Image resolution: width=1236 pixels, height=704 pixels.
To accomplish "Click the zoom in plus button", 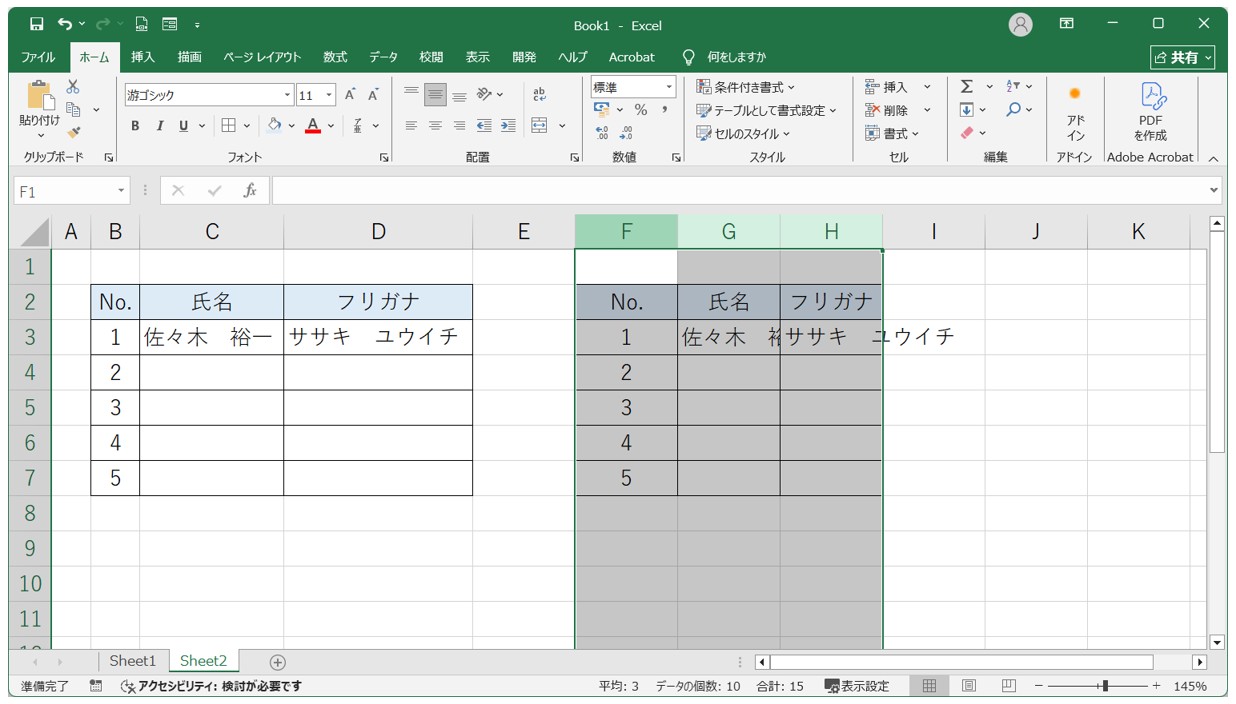I will coord(1157,686).
